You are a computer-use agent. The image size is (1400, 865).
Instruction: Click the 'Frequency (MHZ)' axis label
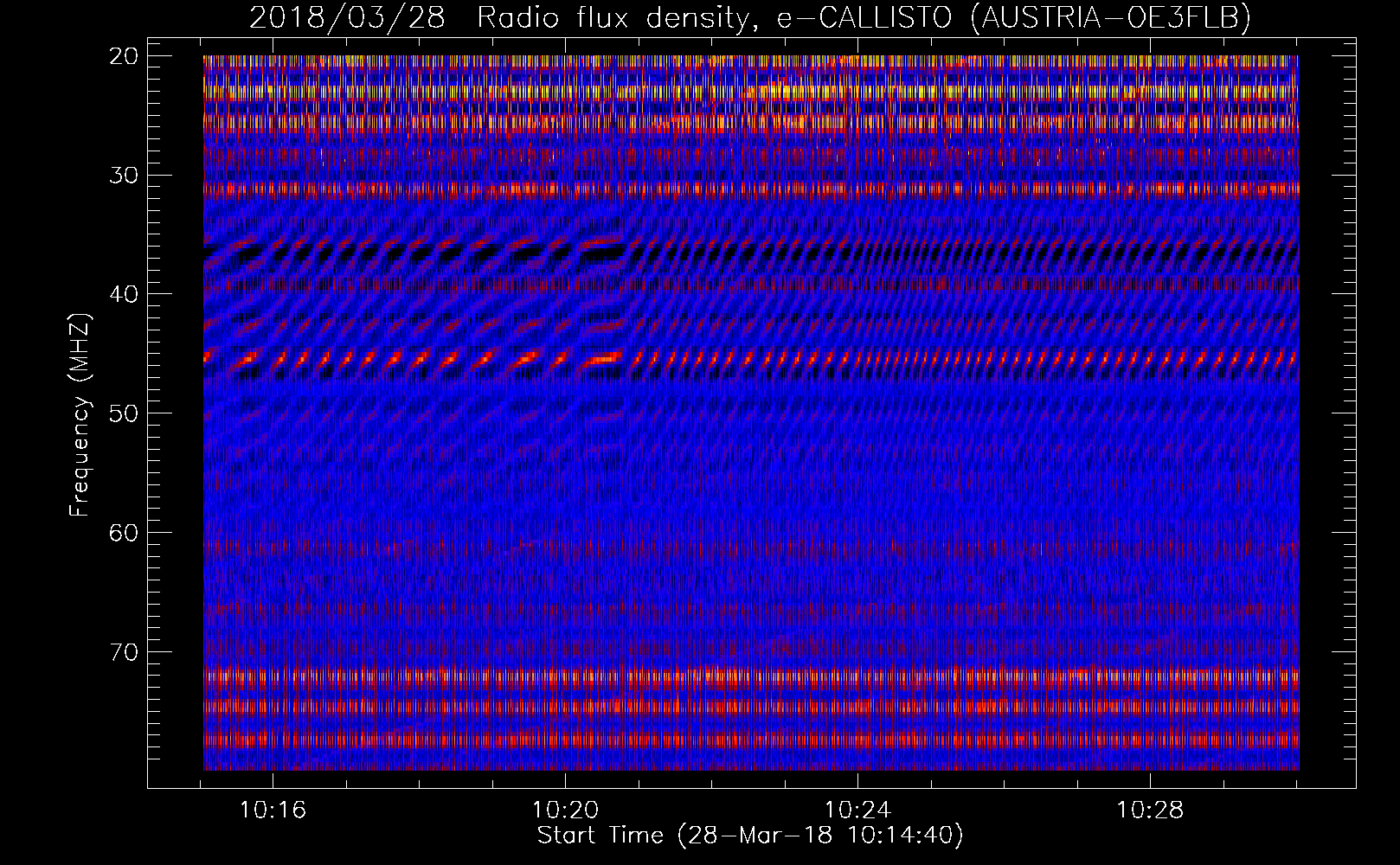[x=80, y=415]
